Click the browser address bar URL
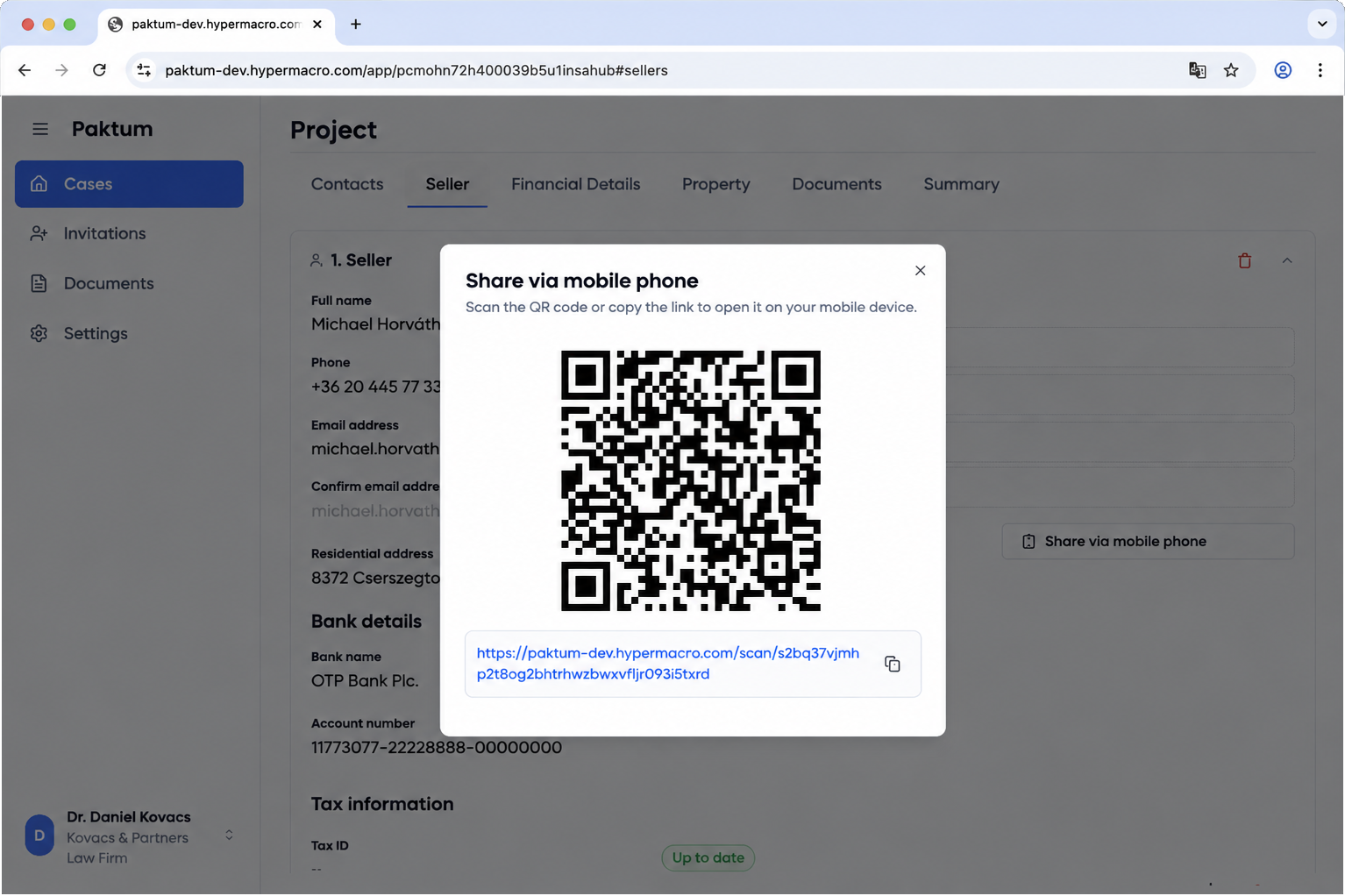 [x=416, y=70]
